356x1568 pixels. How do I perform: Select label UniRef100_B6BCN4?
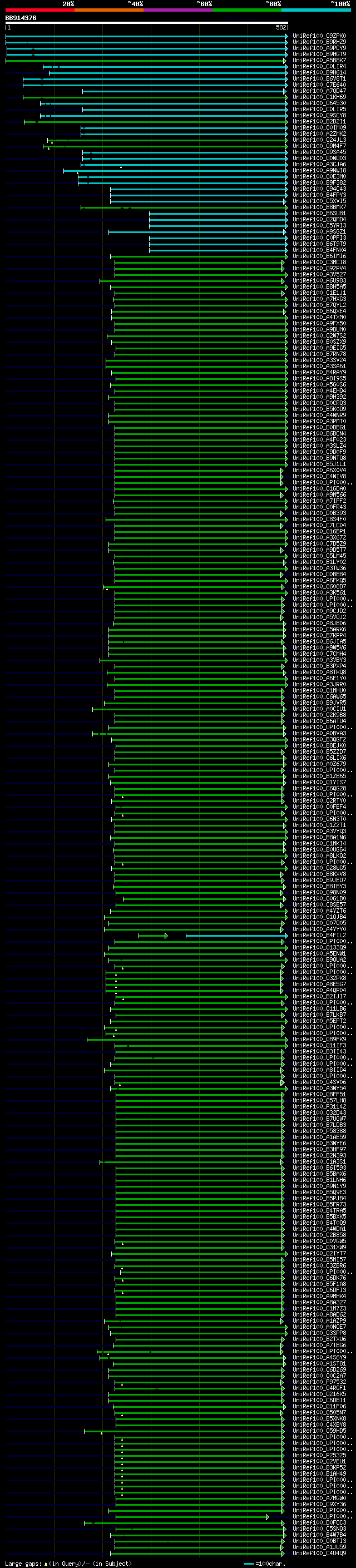pyautogui.click(x=319, y=433)
